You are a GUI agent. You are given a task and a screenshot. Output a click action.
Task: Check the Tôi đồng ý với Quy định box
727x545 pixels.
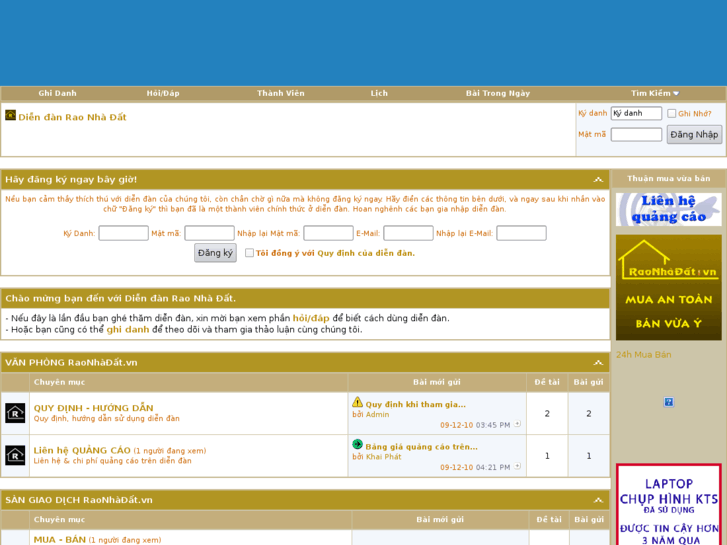[249, 253]
